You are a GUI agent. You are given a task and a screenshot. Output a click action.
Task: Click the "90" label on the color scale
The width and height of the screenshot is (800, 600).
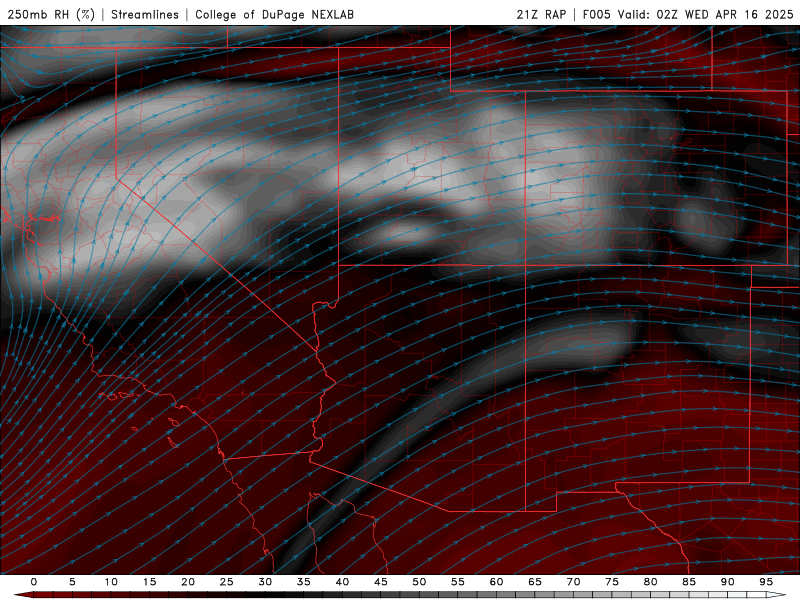coord(728,582)
